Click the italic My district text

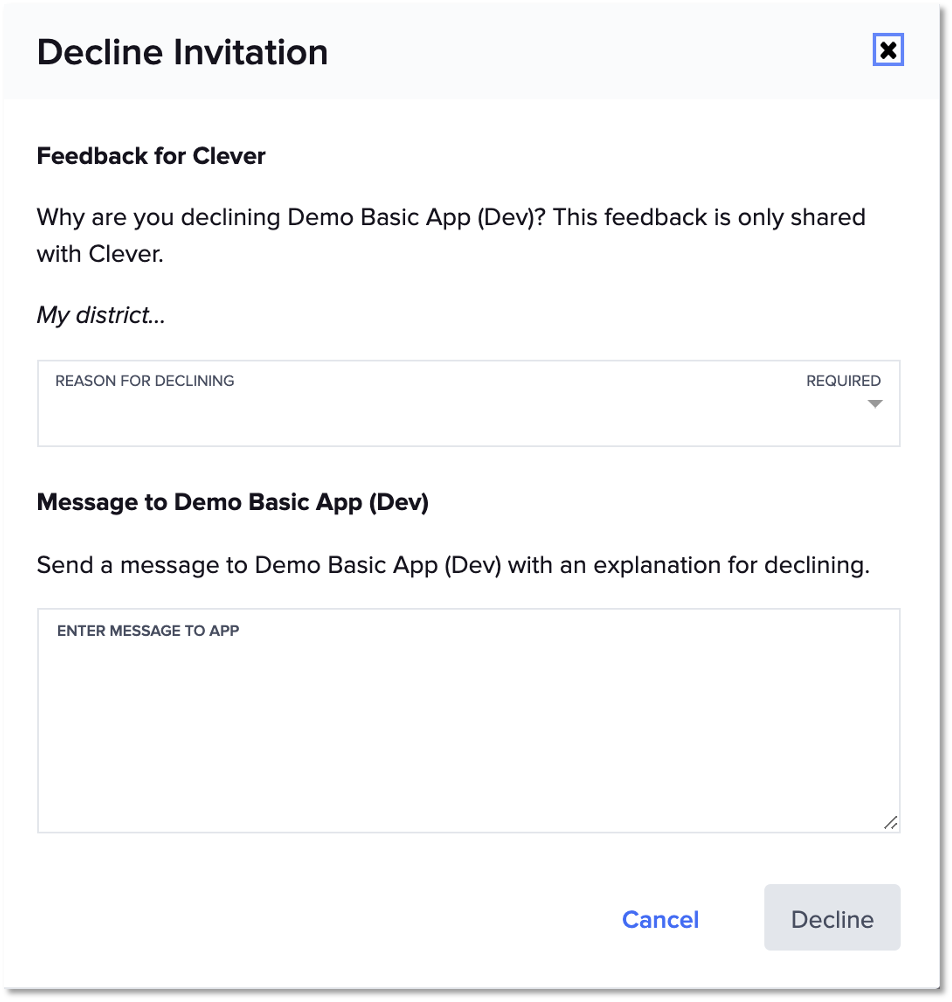(101, 315)
